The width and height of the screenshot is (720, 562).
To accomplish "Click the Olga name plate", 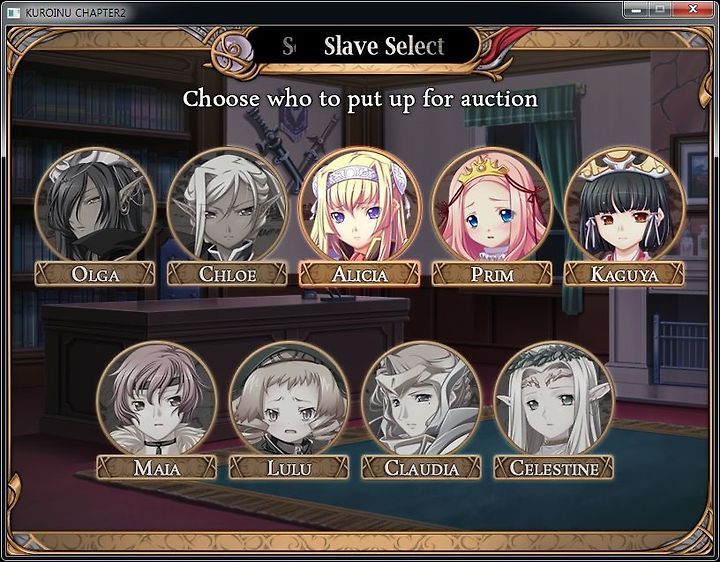I will click(x=96, y=274).
